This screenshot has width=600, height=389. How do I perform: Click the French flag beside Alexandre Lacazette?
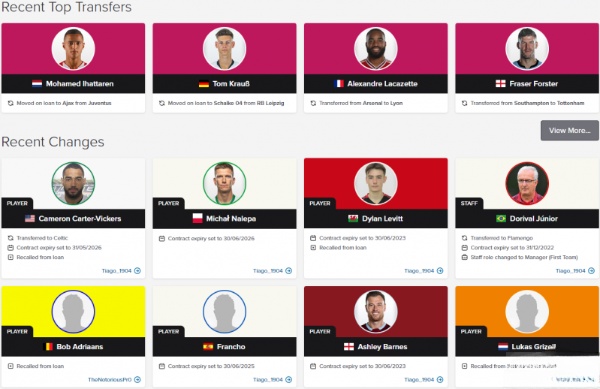339,84
